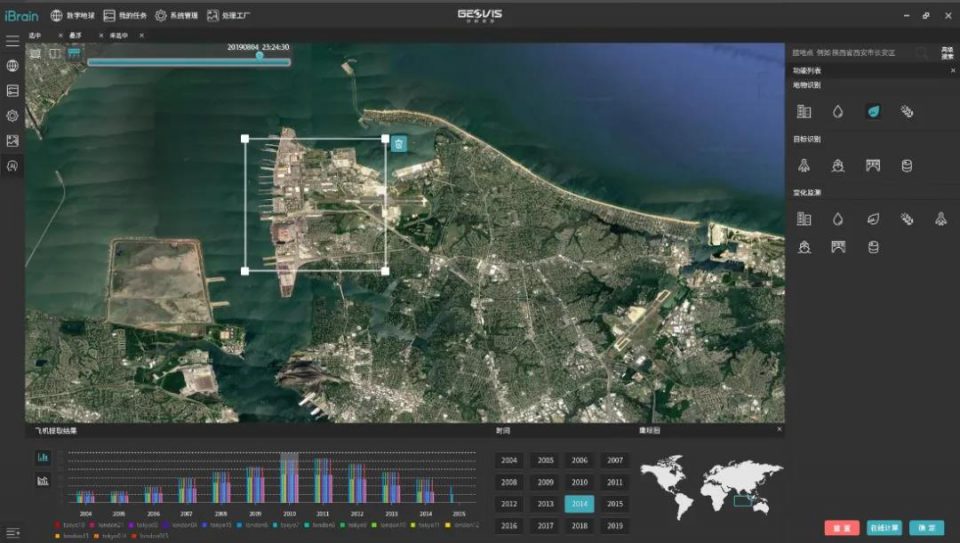960x543 pixels.
Task: Open the globe icon in left sidebar
Action: point(12,66)
